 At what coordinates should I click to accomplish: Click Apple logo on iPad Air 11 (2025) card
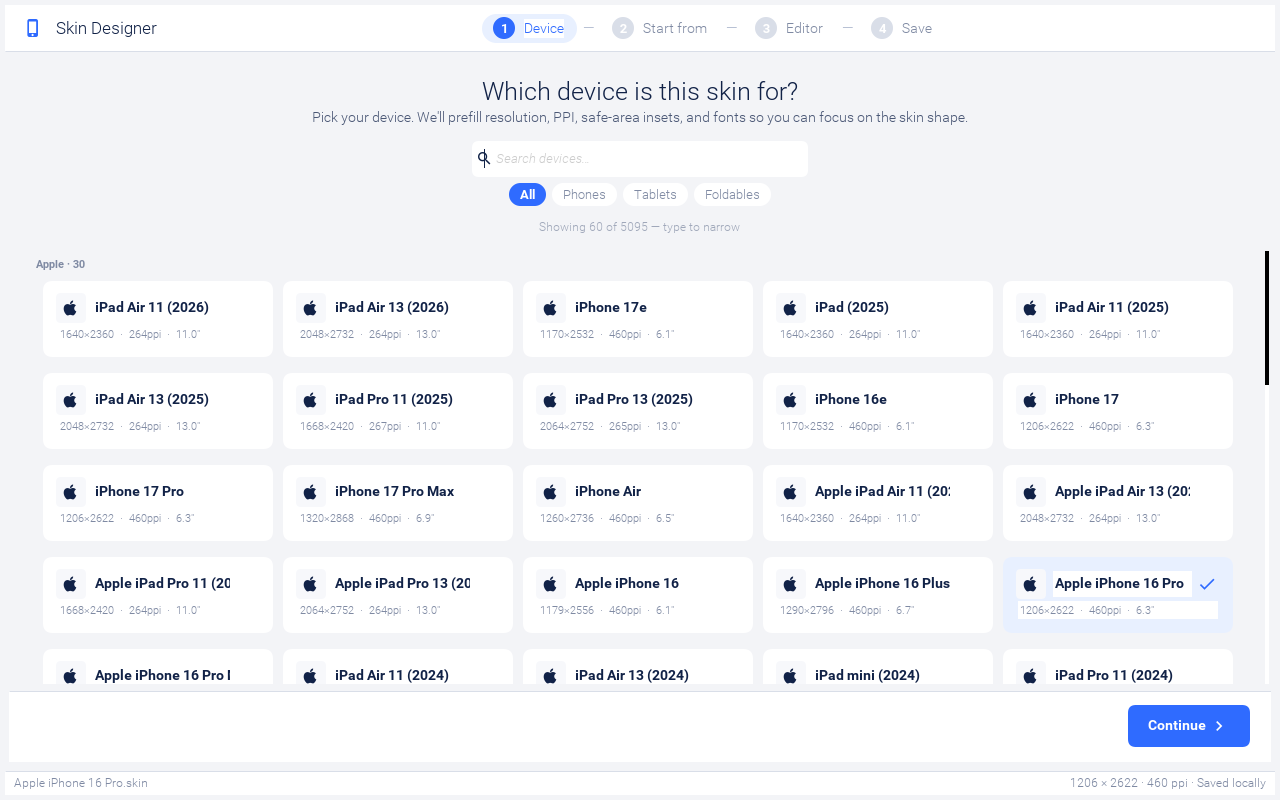point(1030,308)
